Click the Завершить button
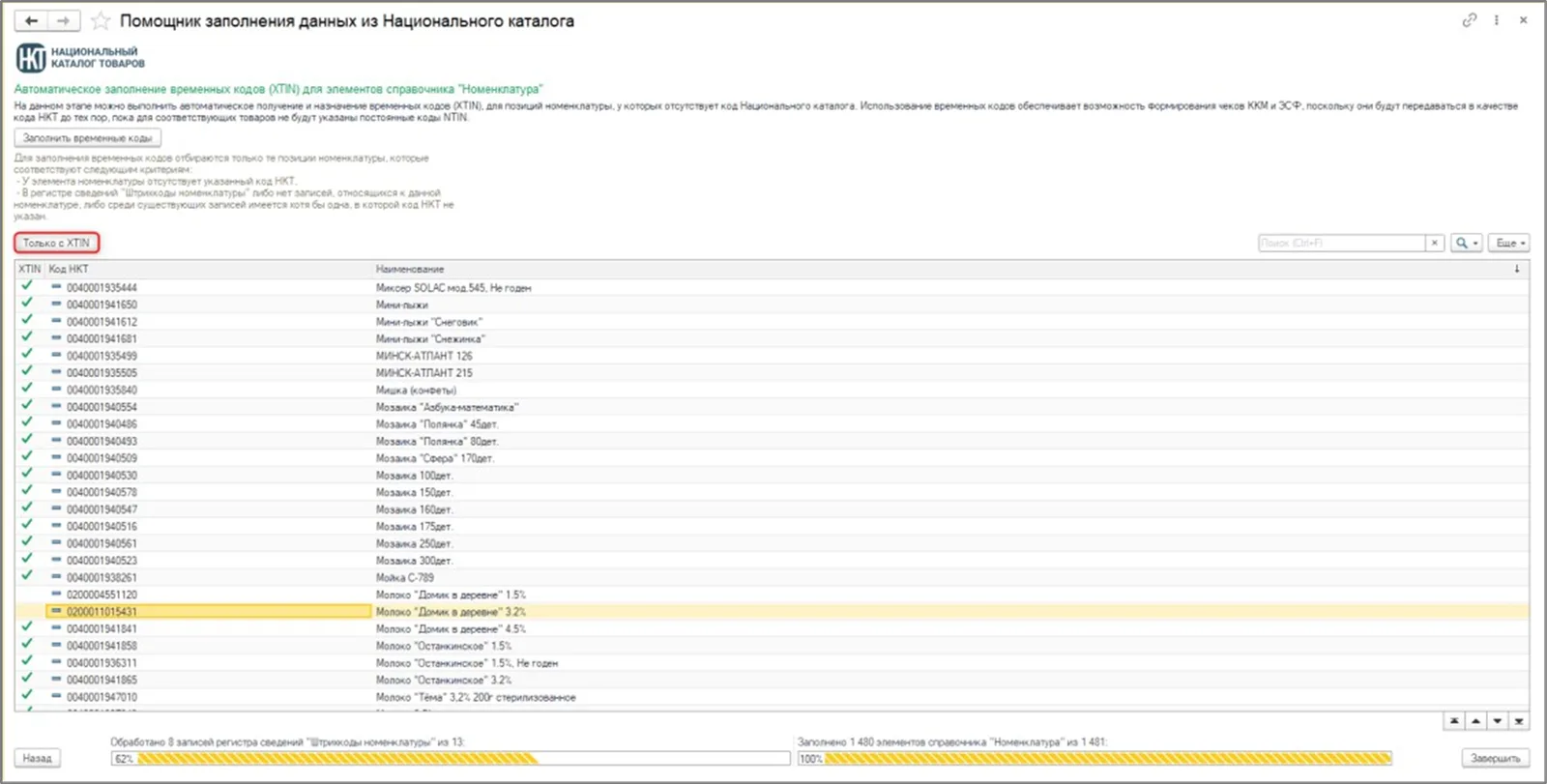 click(1495, 758)
